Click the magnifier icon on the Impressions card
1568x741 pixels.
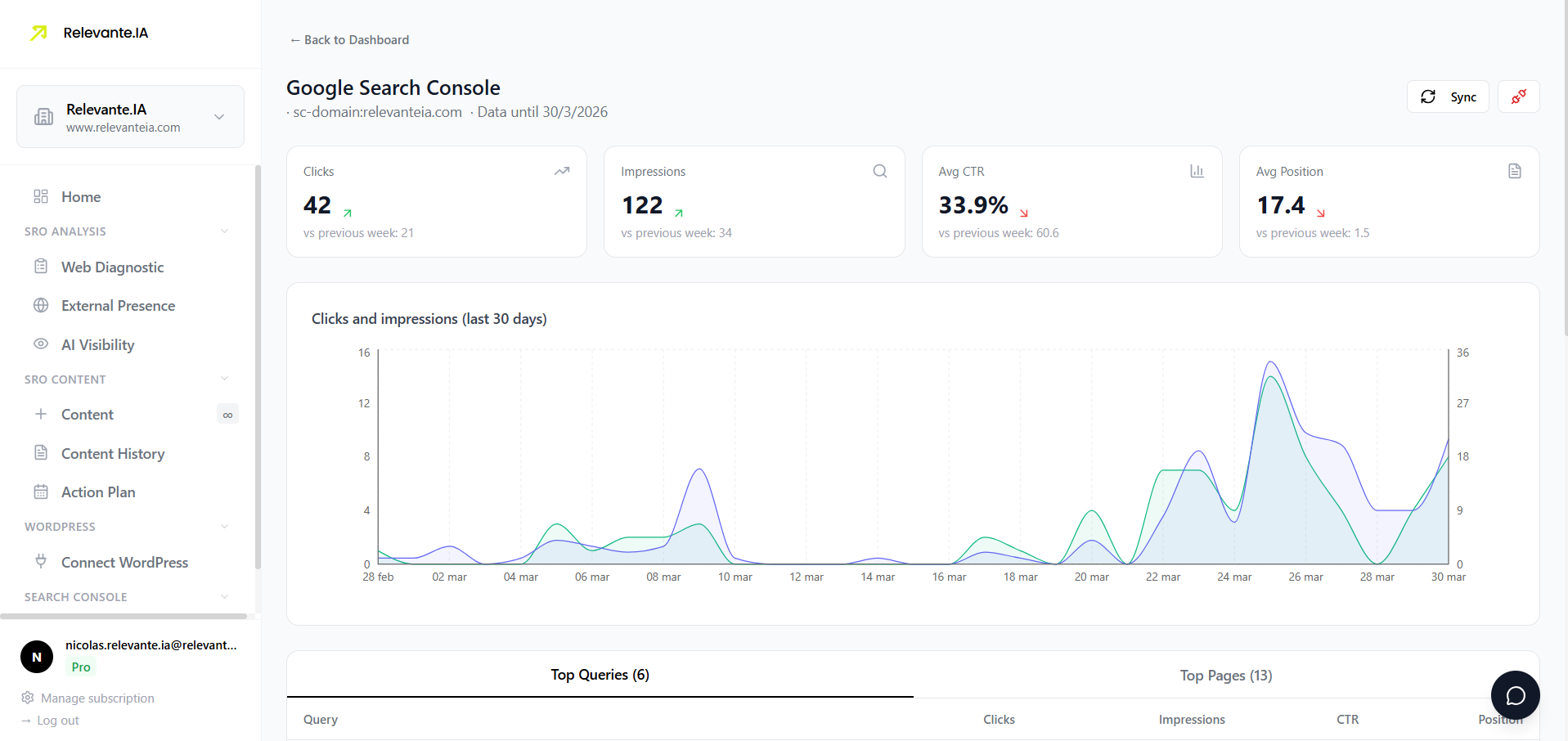pyautogui.click(x=879, y=171)
